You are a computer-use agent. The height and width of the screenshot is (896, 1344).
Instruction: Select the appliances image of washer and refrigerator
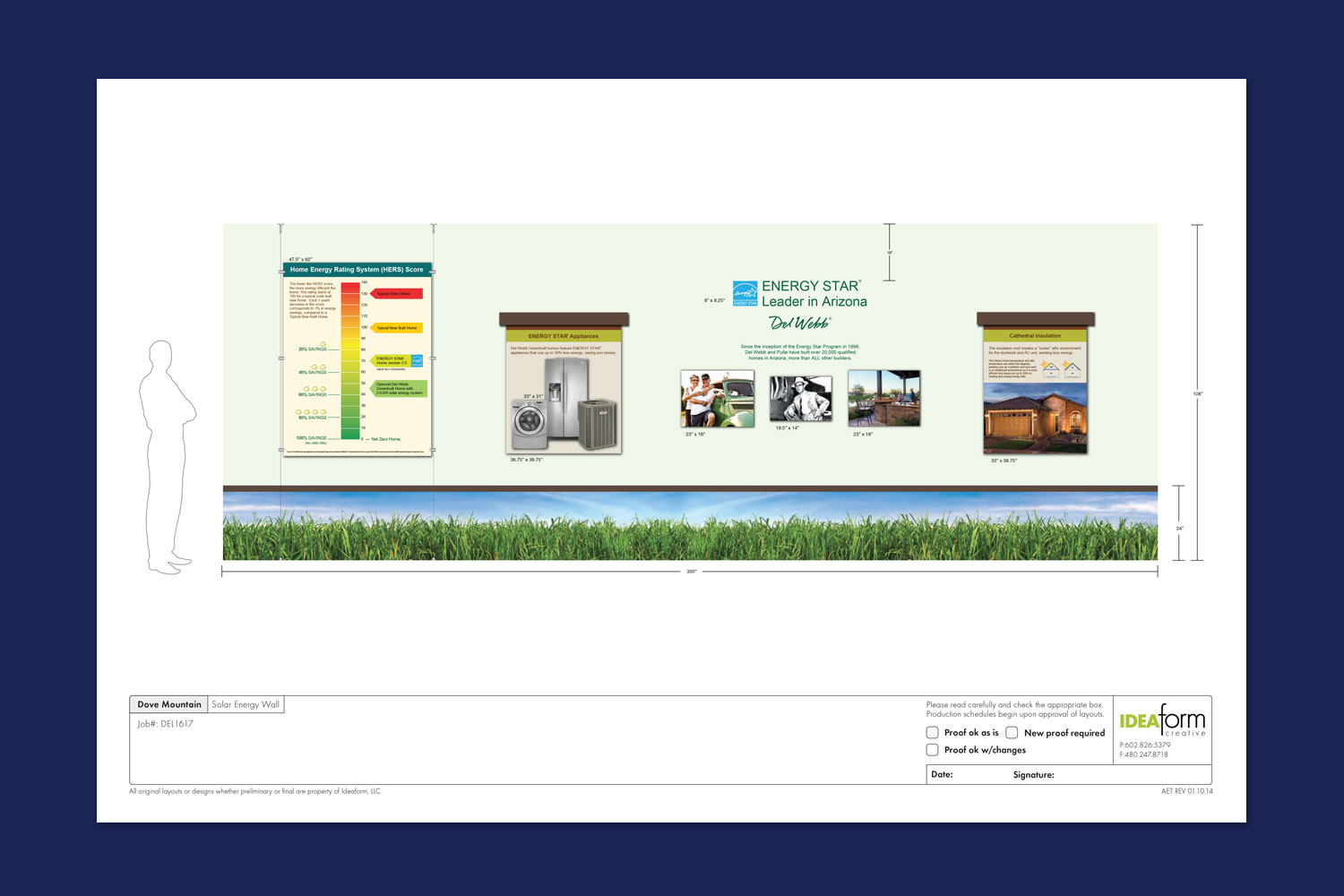564,405
